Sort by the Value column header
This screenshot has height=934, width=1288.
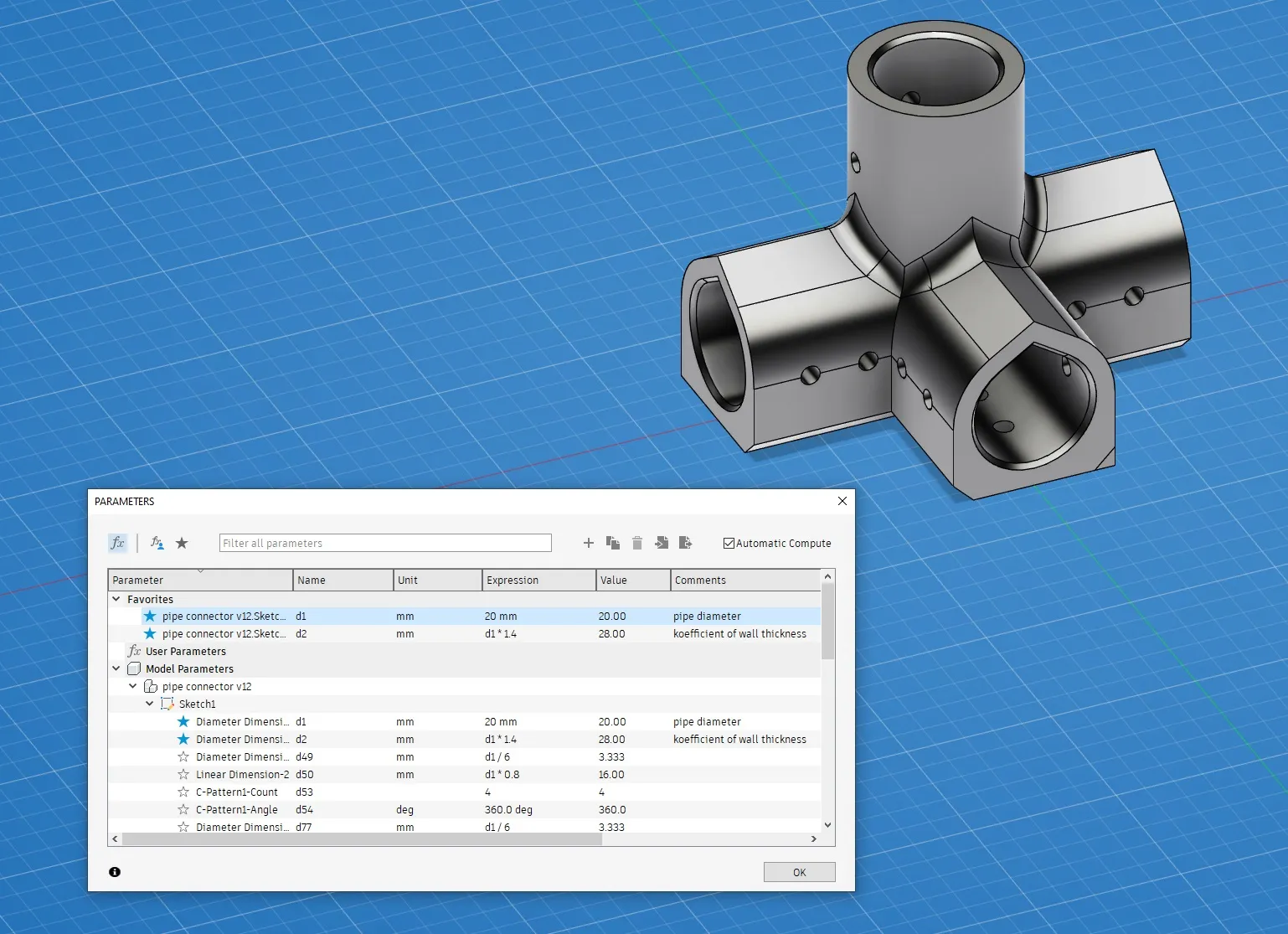coord(634,580)
